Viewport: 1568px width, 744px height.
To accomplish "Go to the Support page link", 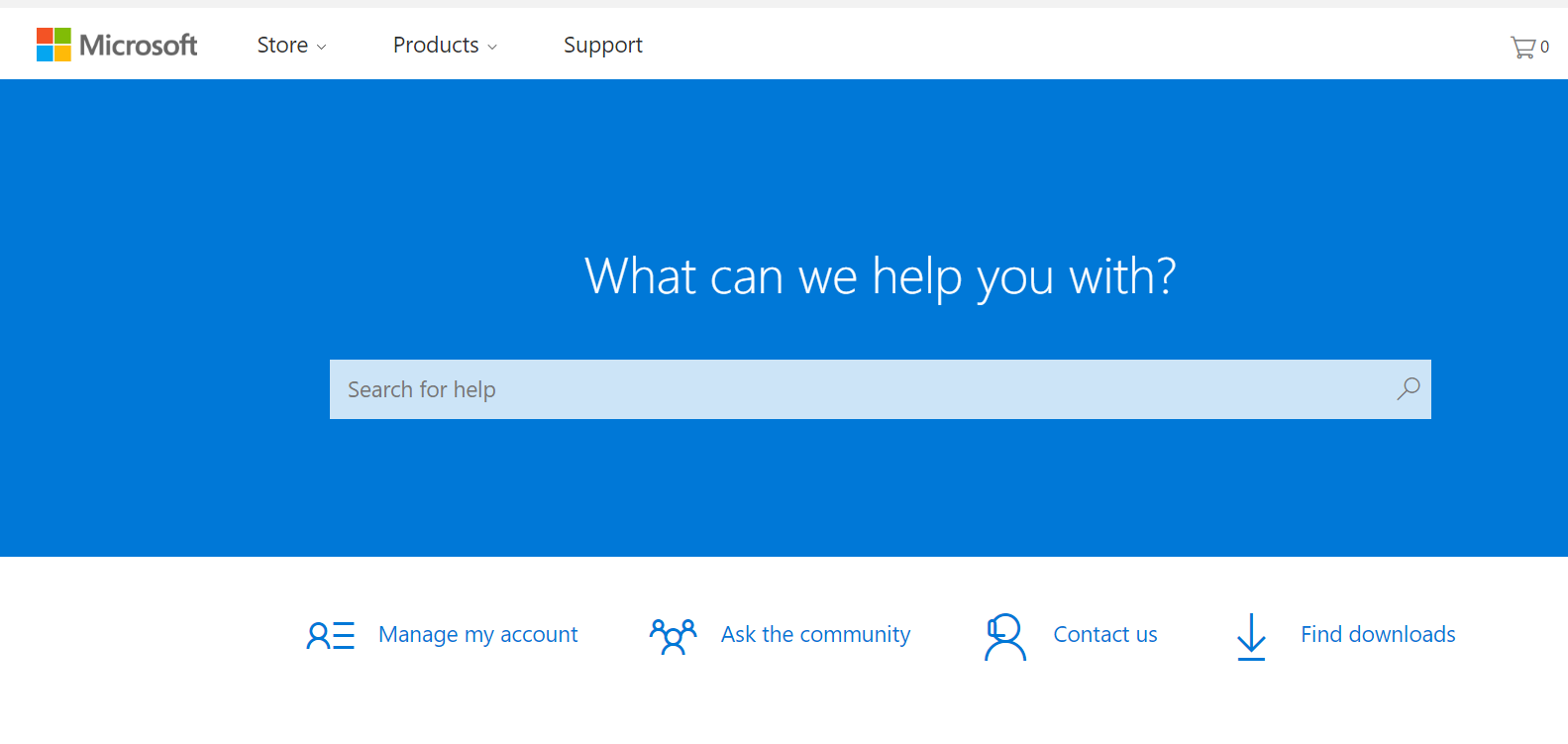I will 602,46.
